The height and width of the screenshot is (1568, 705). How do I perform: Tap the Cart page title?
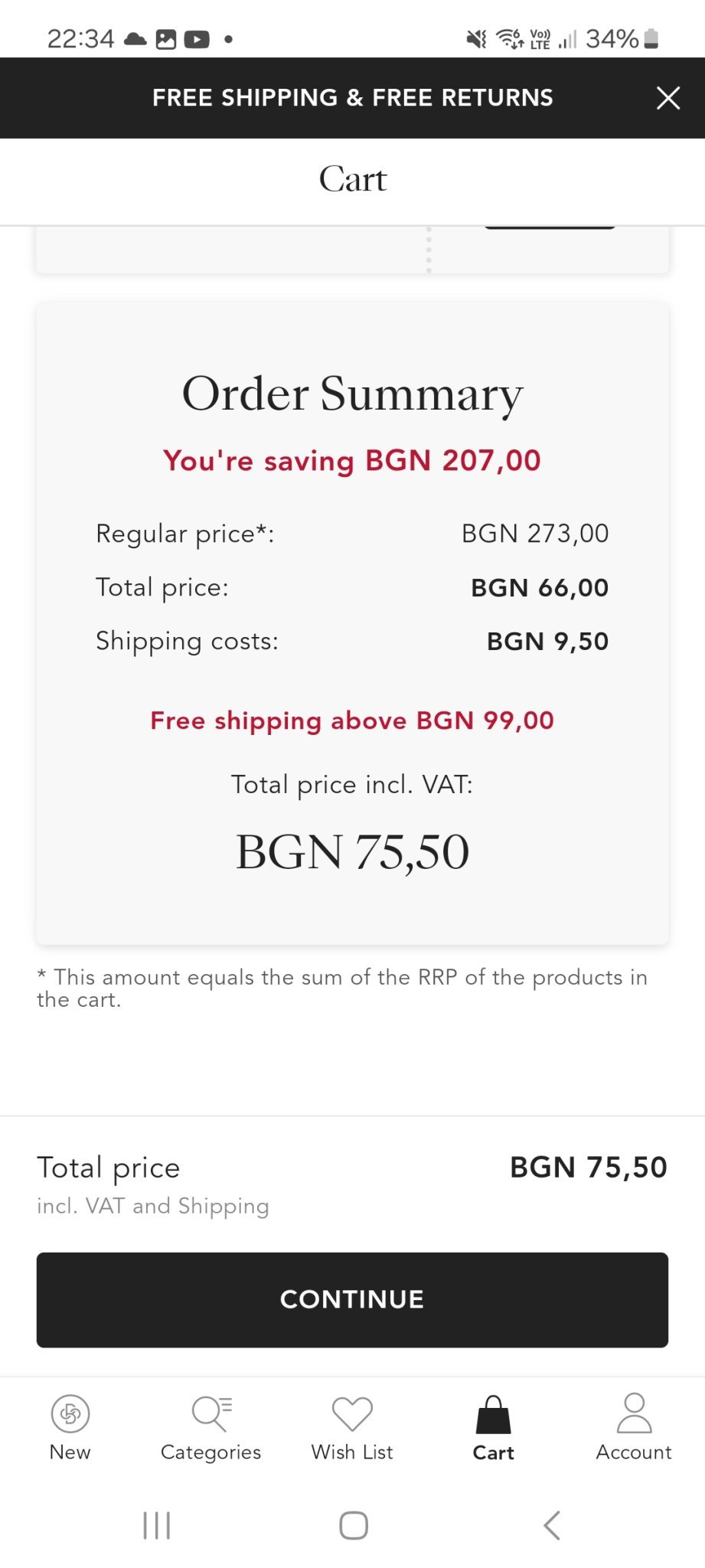(353, 179)
